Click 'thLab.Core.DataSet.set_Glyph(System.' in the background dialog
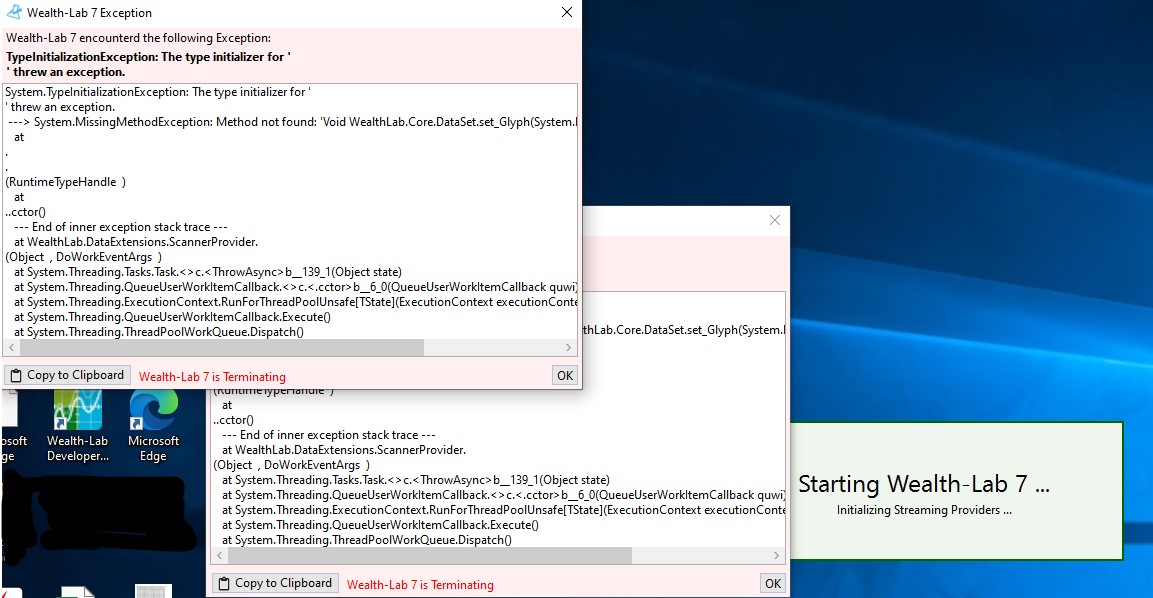The height and width of the screenshot is (598, 1153). pyautogui.click(x=684, y=330)
